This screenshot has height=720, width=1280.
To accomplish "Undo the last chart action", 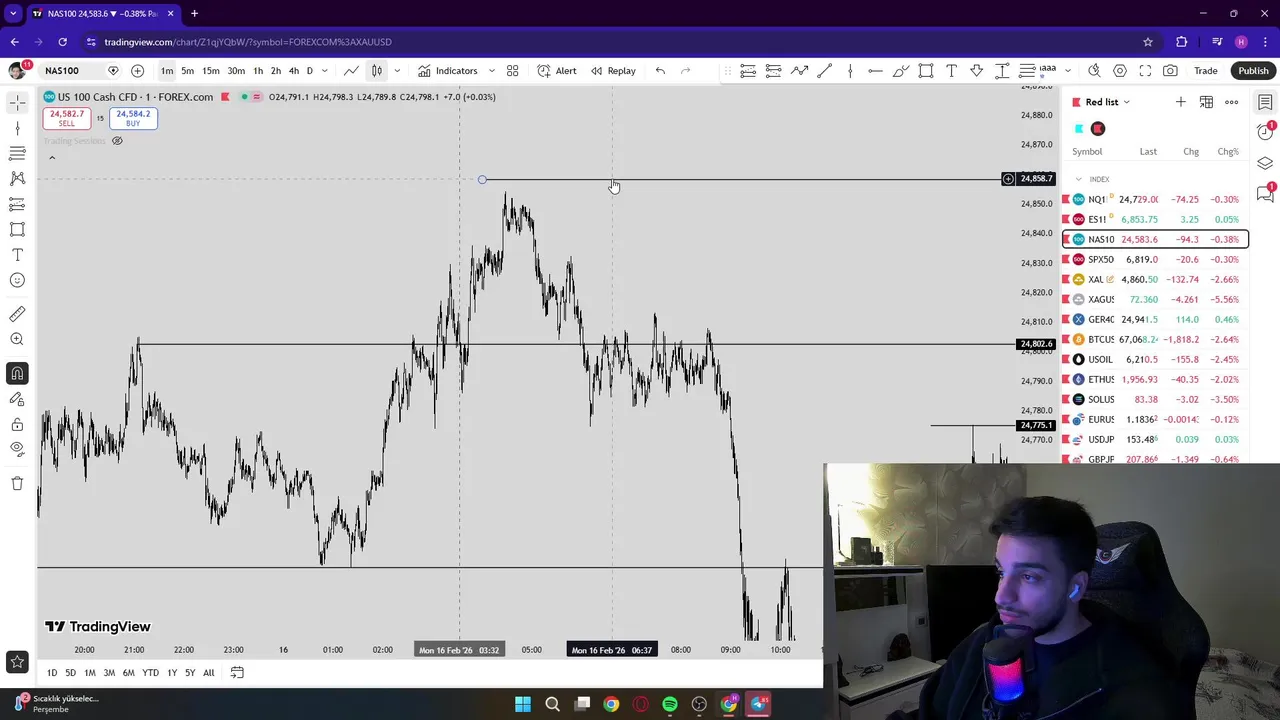I will pyautogui.click(x=660, y=71).
